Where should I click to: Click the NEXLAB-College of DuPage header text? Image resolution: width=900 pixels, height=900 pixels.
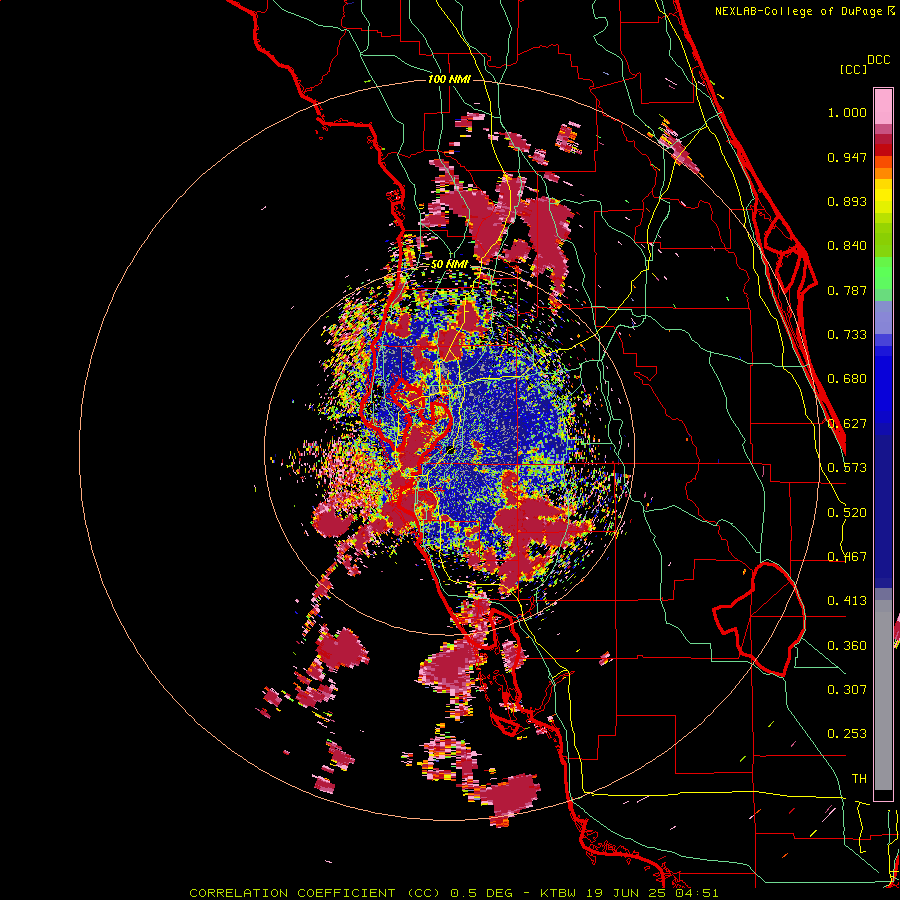pyautogui.click(x=801, y=11)
